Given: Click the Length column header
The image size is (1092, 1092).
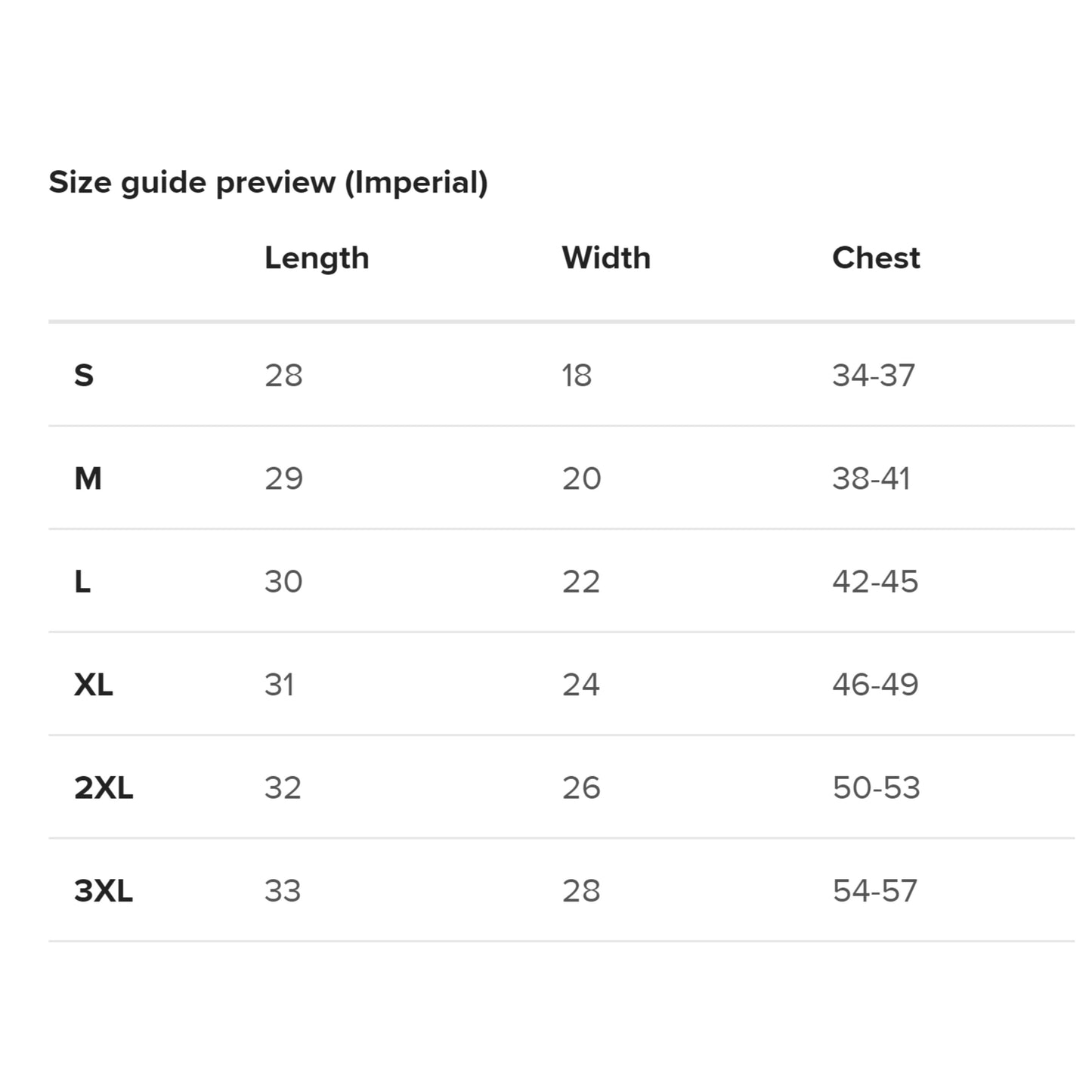Looking at the screenshot, I should click(317, 258).
